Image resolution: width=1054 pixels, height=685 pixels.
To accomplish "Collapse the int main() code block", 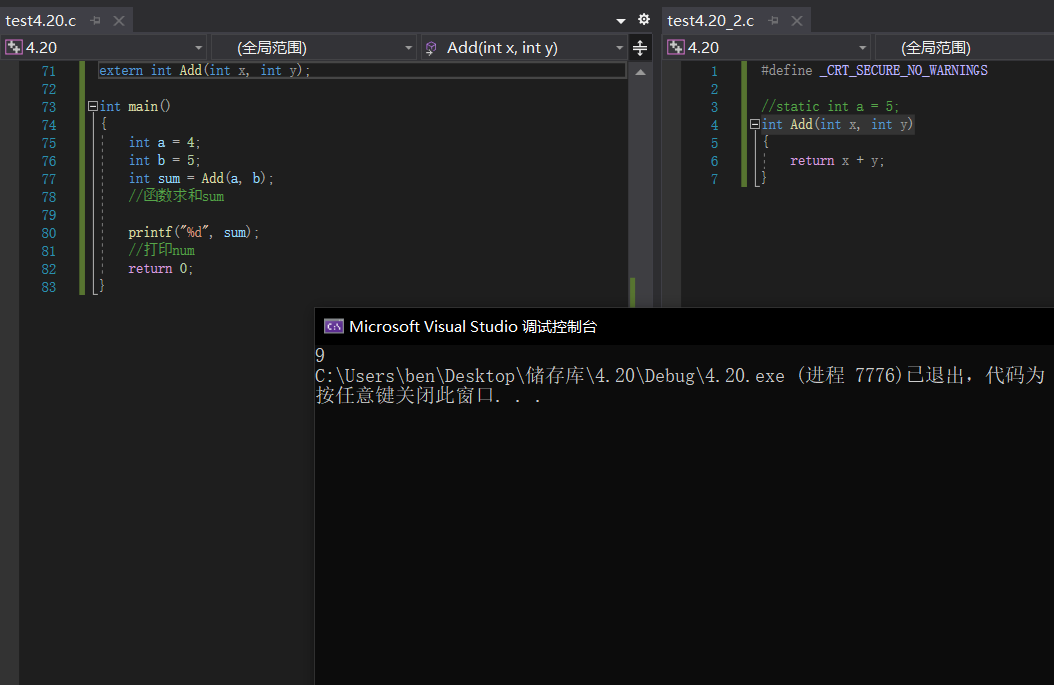I will (x=93, y=106).
